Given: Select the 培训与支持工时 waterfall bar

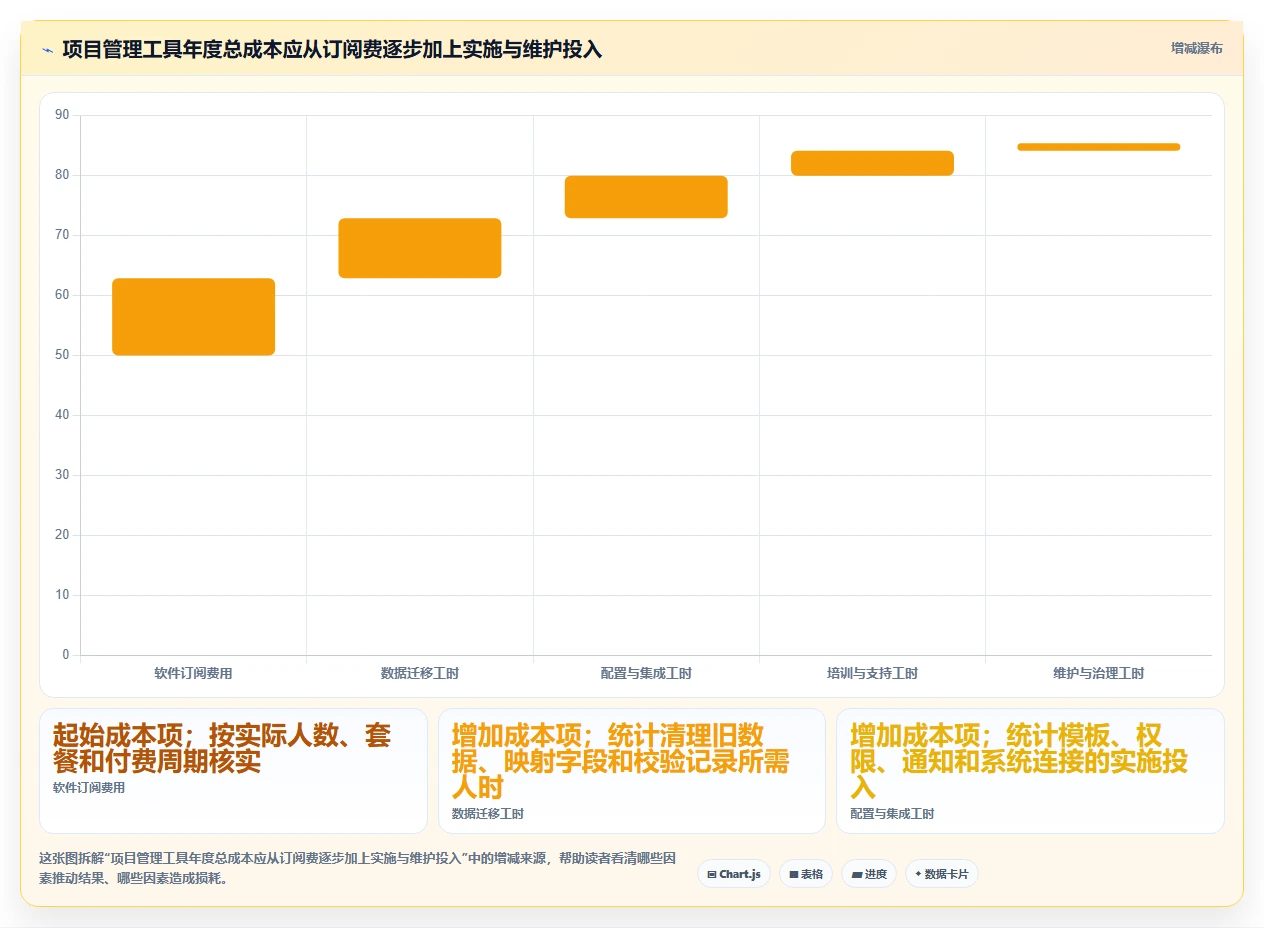Looking at the screenshot, I should coord(872,163).
